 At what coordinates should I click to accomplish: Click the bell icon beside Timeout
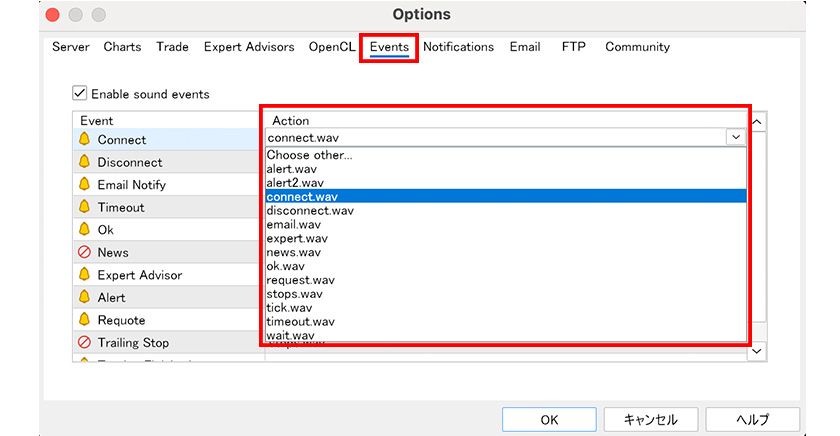click(x=84, y=207)
